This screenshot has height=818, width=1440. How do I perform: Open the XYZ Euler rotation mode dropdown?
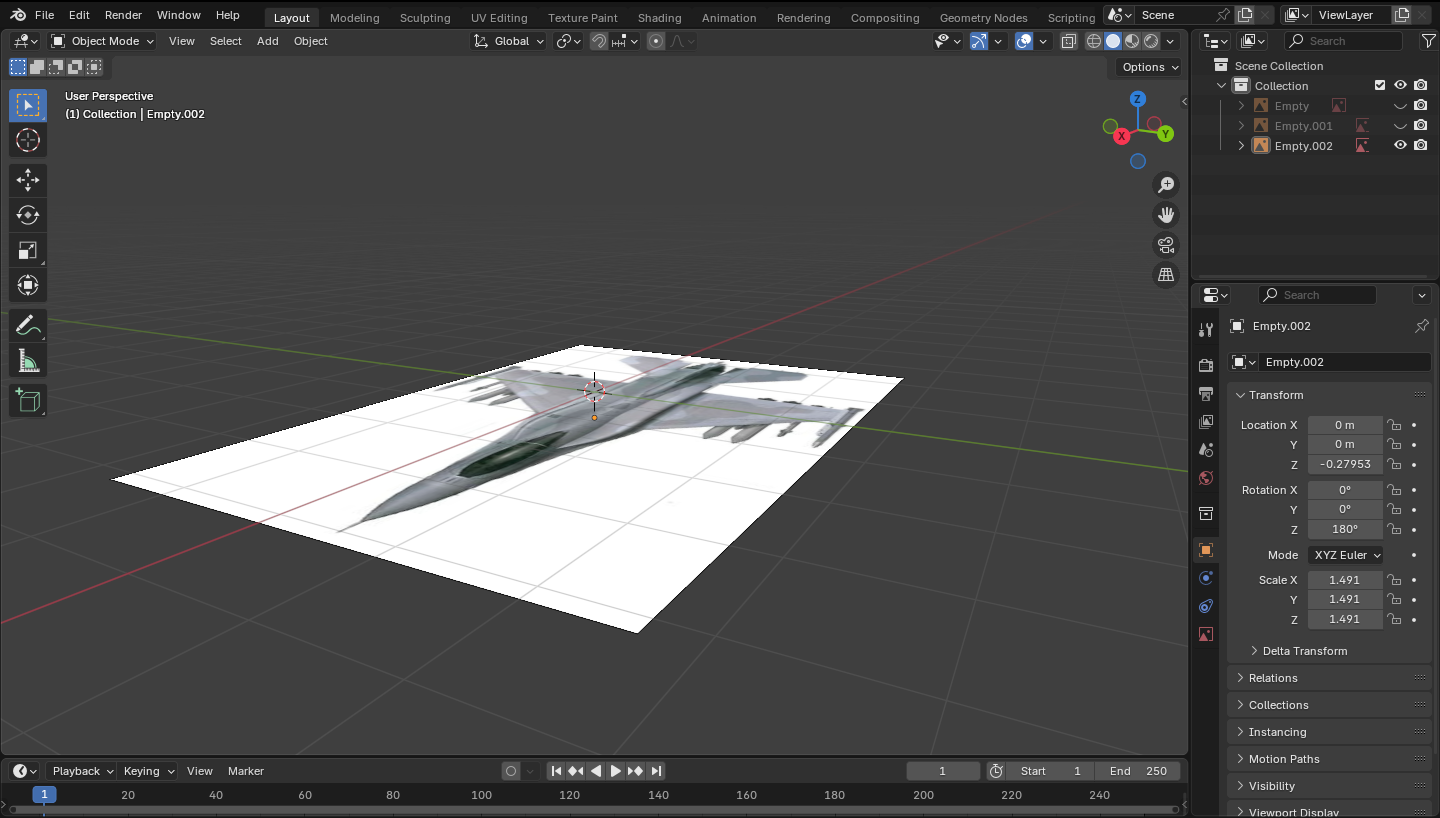click(1346, 555)
